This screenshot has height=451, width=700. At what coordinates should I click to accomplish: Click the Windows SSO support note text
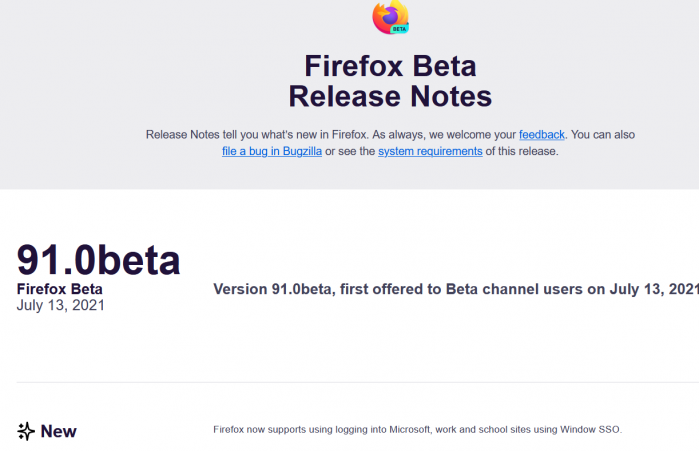[x=417, y=430]
